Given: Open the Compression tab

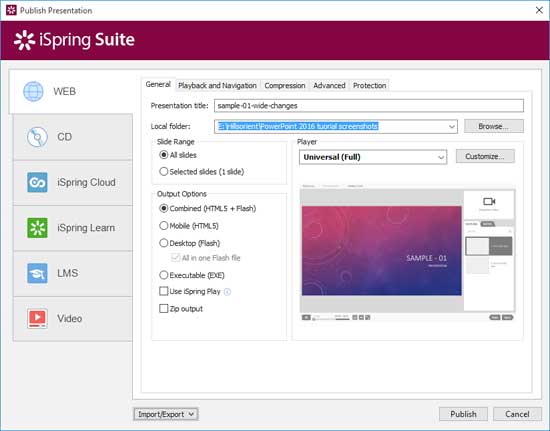Looking at the screenshot, I should pyautogui.click(x=284, y=86).
